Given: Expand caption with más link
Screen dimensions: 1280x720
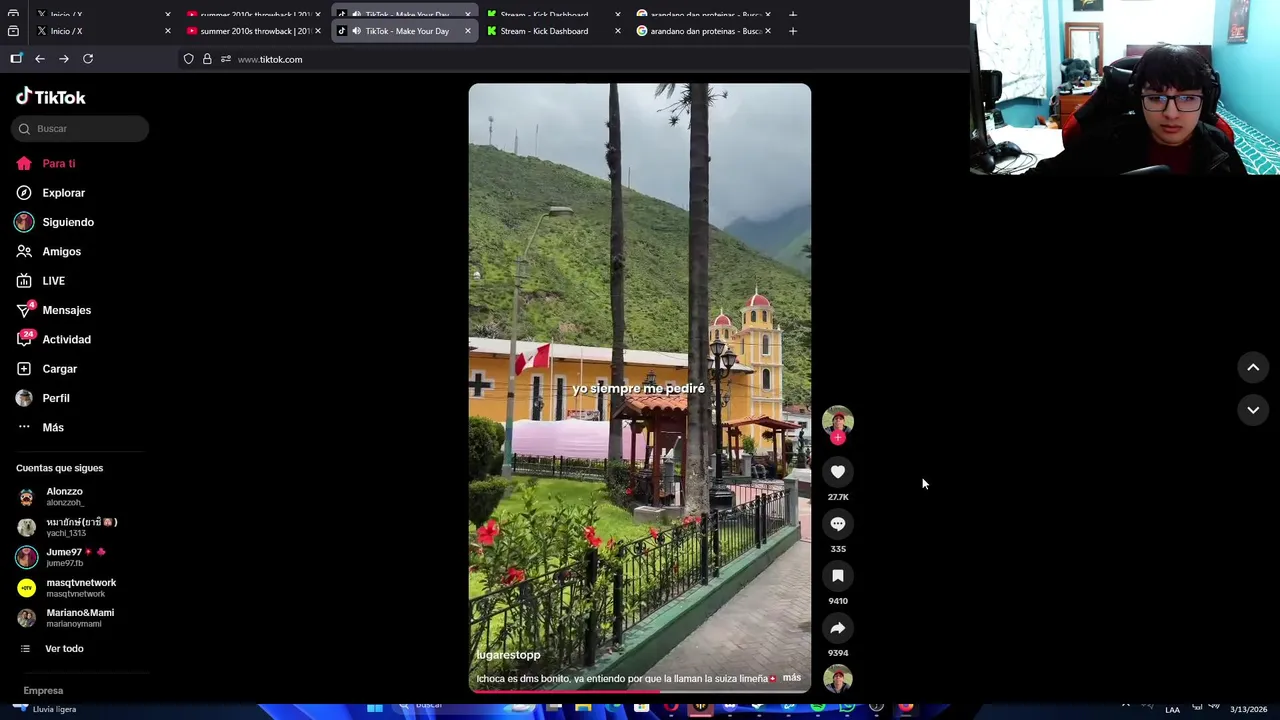Looking at the screenshot, I should (x=792, y=678).
